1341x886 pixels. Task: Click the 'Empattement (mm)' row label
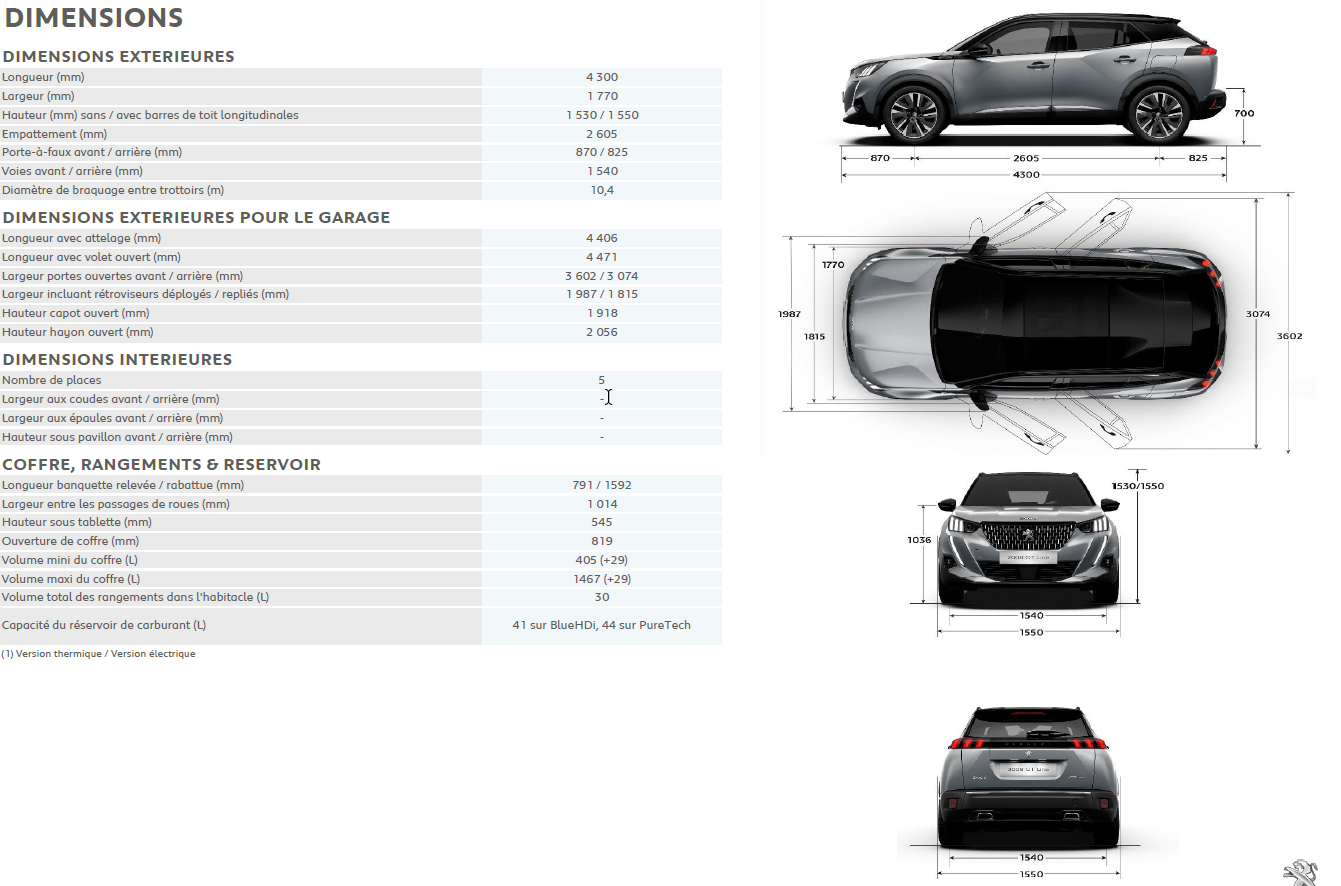pyautogui.click(x=54, y=134)
